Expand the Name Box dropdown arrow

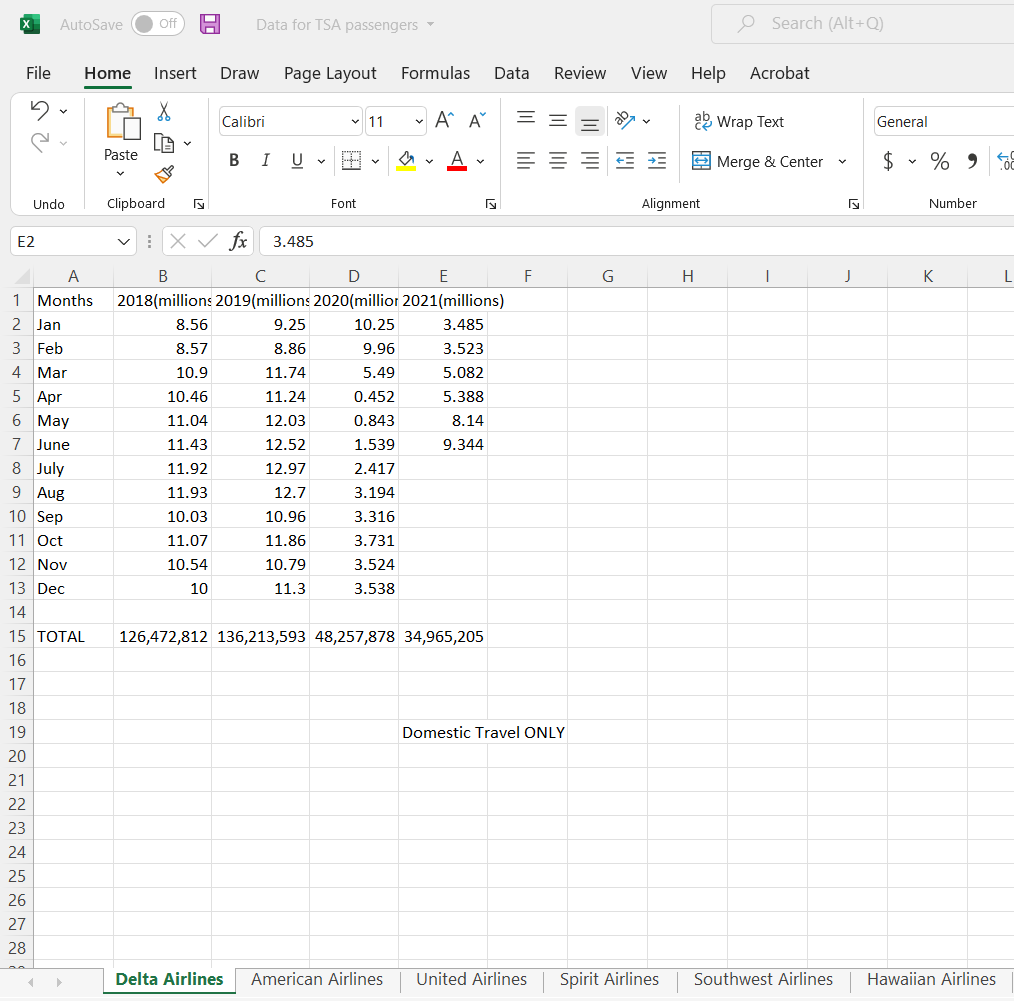[124, 241]
